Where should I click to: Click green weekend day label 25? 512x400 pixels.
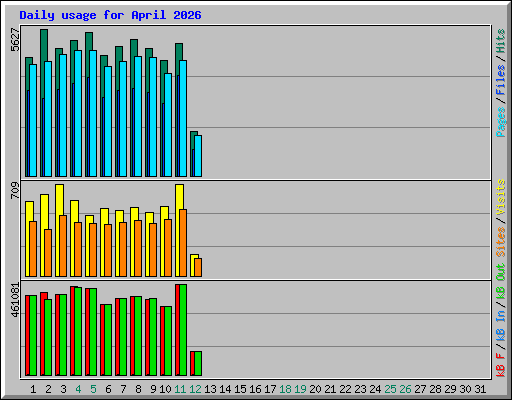tap(390, 389)
